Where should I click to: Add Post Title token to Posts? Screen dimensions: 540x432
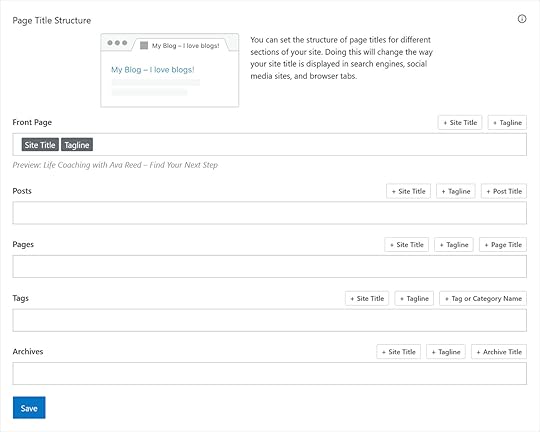click(x=504, y=191)
